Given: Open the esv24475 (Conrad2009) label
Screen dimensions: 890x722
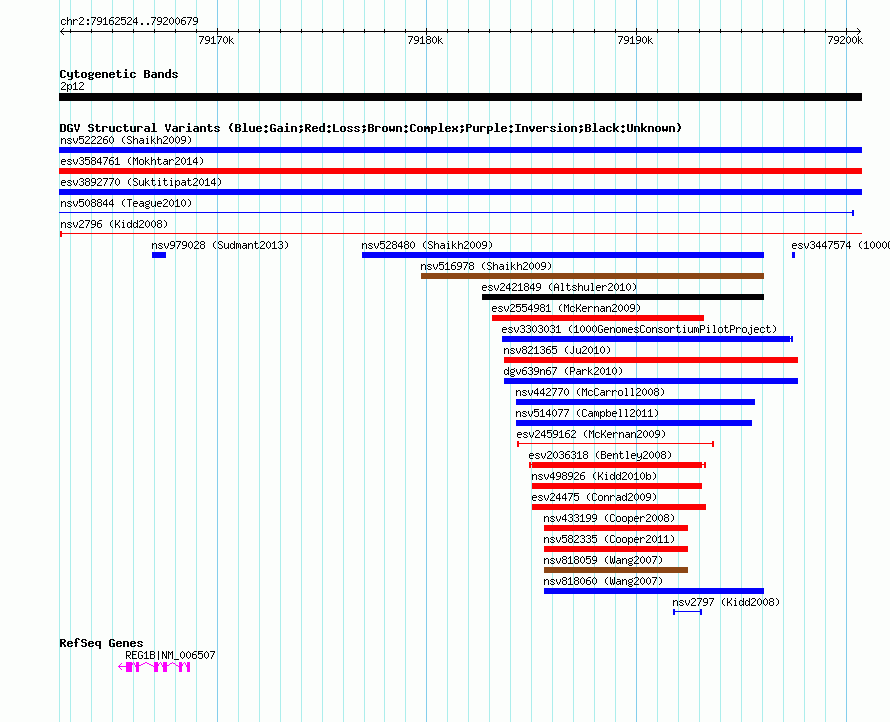Looking at the screenshot, I should click(594, 497).
